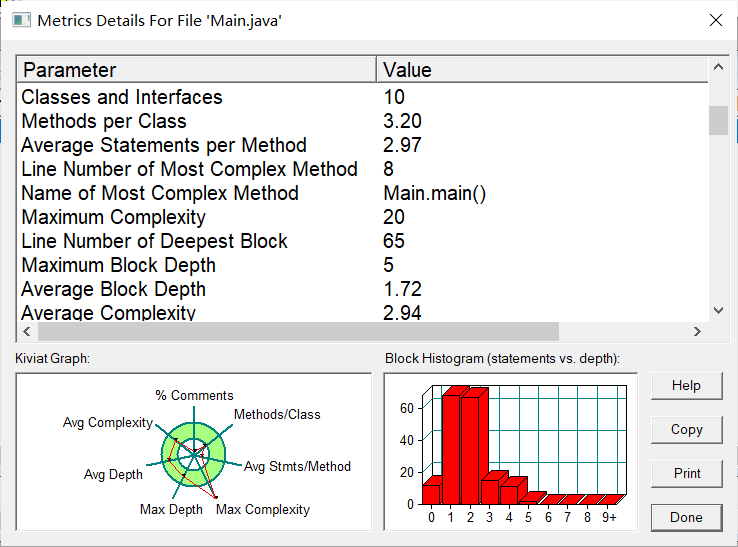Viewport: 738px width, 547px height.
Task: Click the horizontal scrollbar thumb
Action: pos(298,331)
